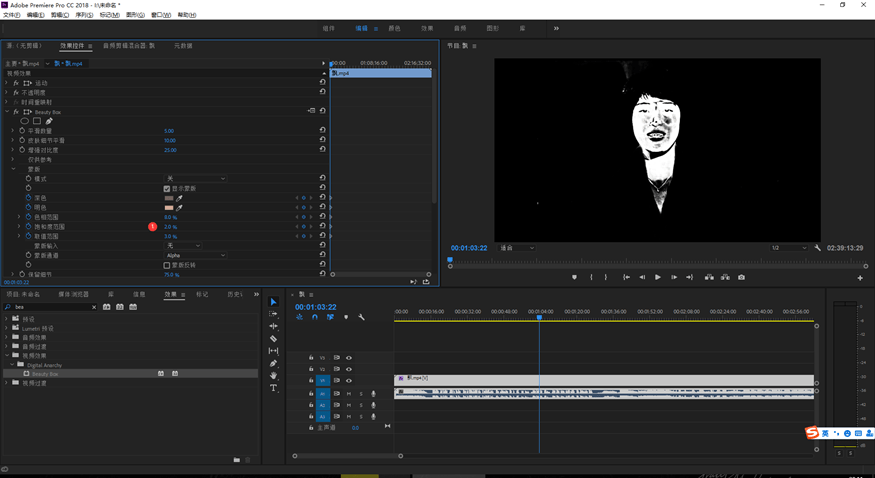Image resolution: width=875 pixels, height=478 pixels.
Task: Open the 编辑(E) menu
Action: tap(35, 15)
